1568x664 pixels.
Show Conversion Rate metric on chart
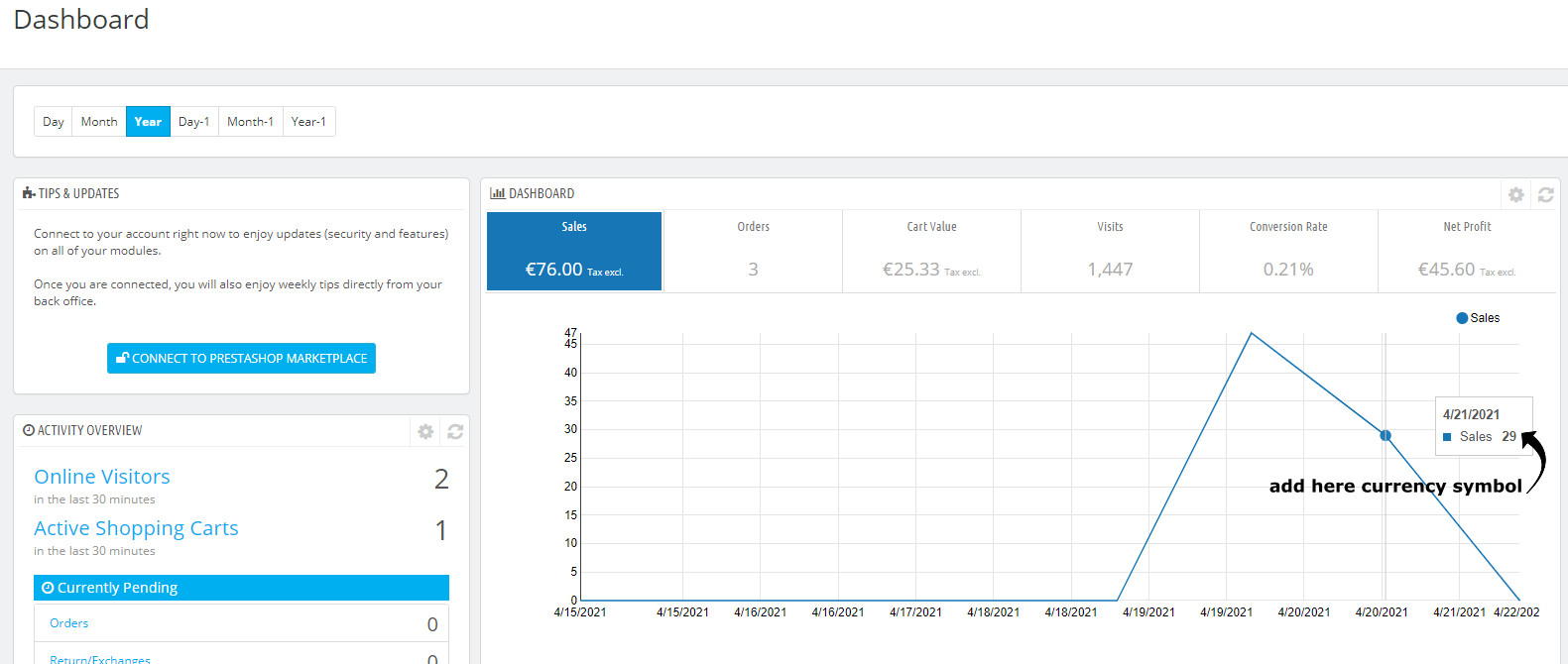[x=1288, y=251]
